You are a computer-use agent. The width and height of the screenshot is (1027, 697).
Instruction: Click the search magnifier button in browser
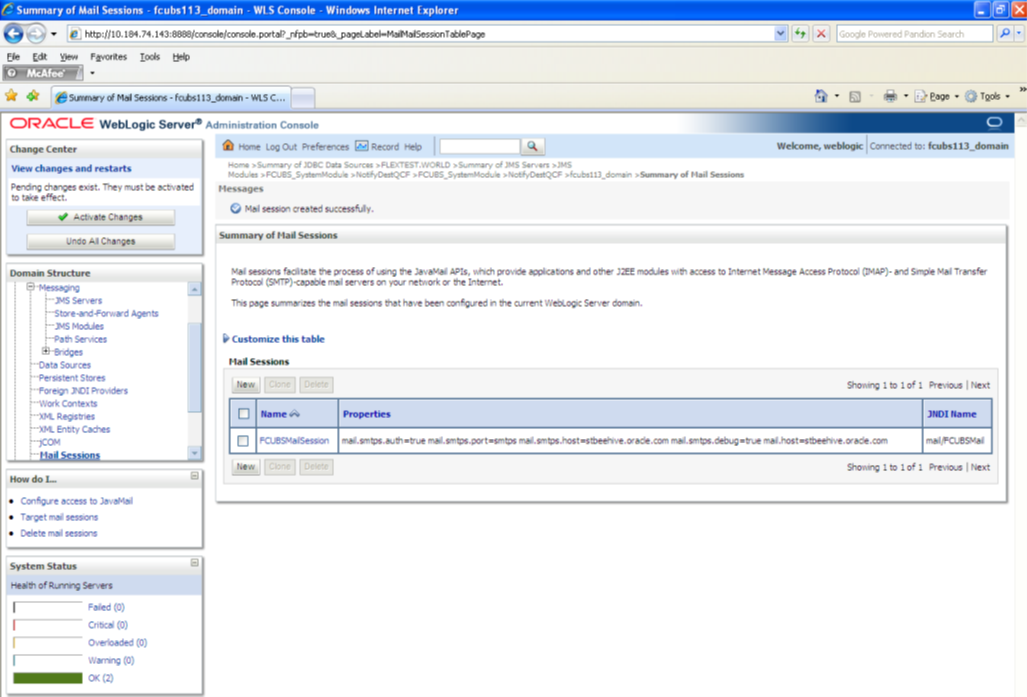click(x=1004, y=34)
